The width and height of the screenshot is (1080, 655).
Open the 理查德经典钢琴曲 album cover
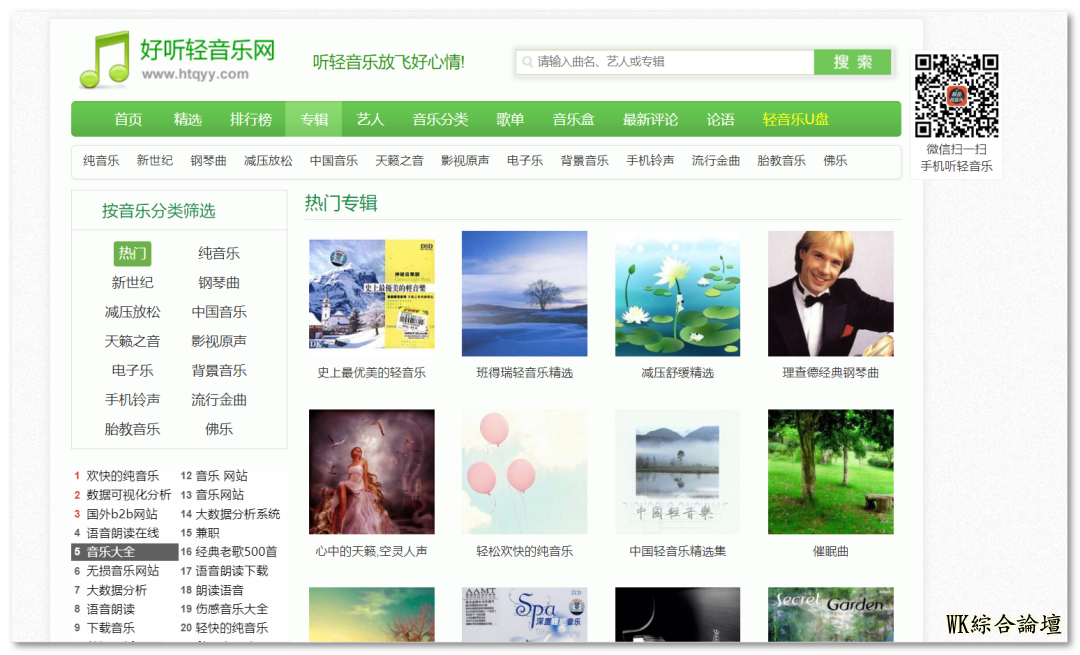coord(831,293)
